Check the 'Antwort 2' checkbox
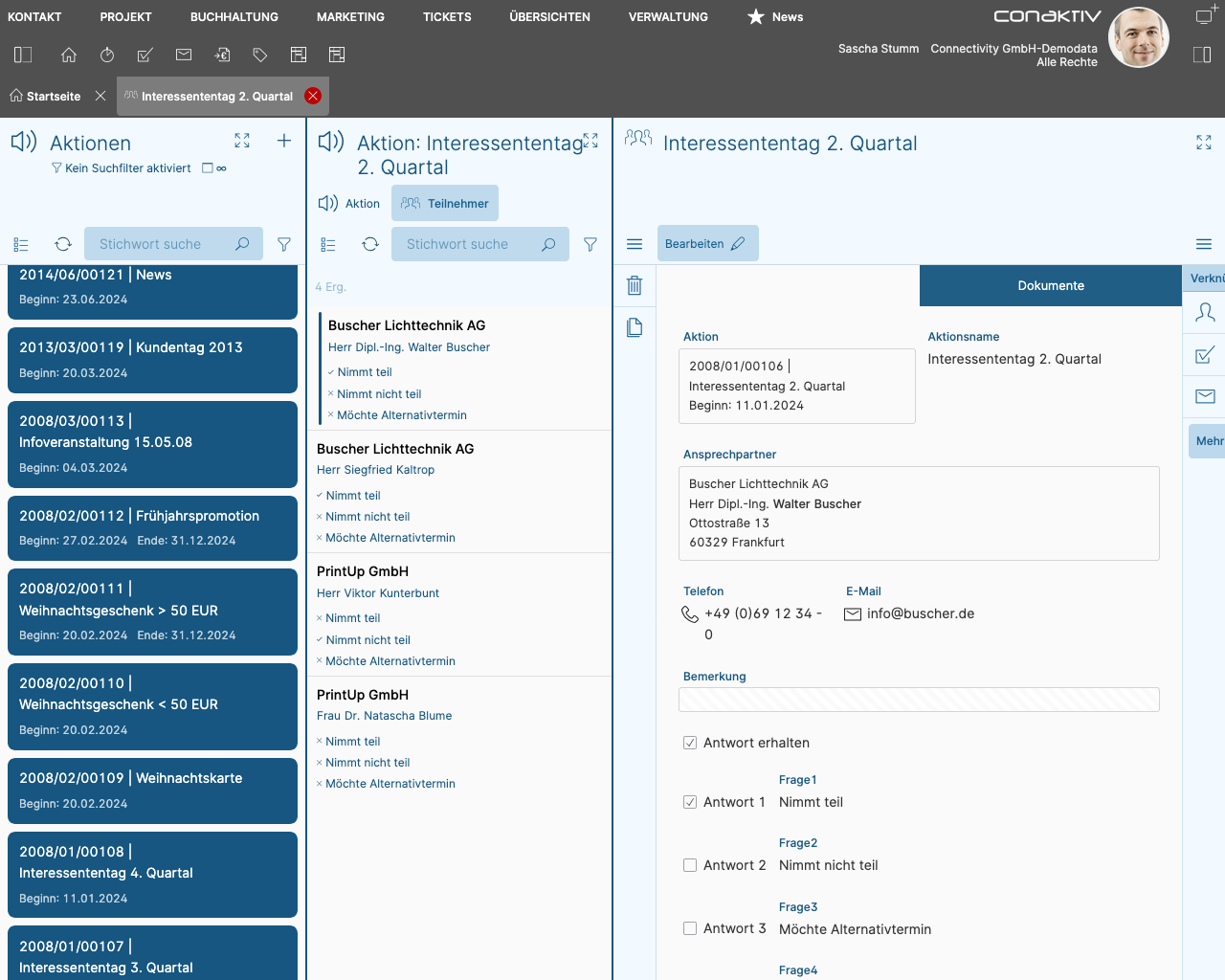This screenshot has height=980, width=1225. 690,865
